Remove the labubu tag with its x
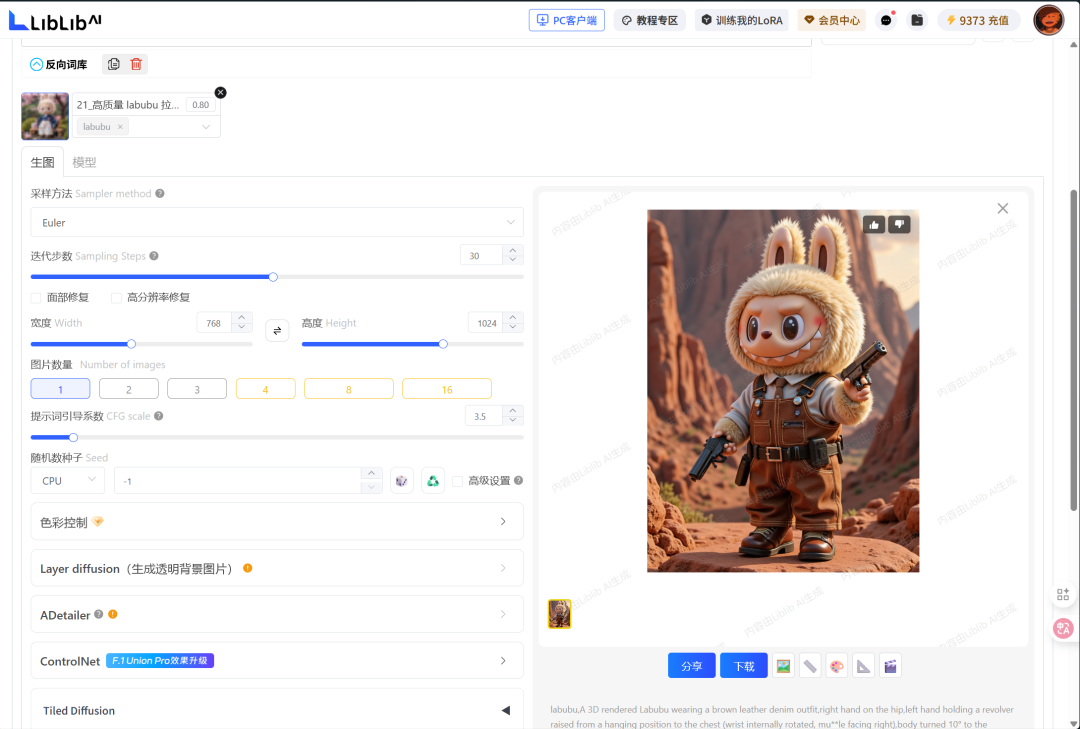The width and height of the screenshot is (1080, 729). pos(120,127)
